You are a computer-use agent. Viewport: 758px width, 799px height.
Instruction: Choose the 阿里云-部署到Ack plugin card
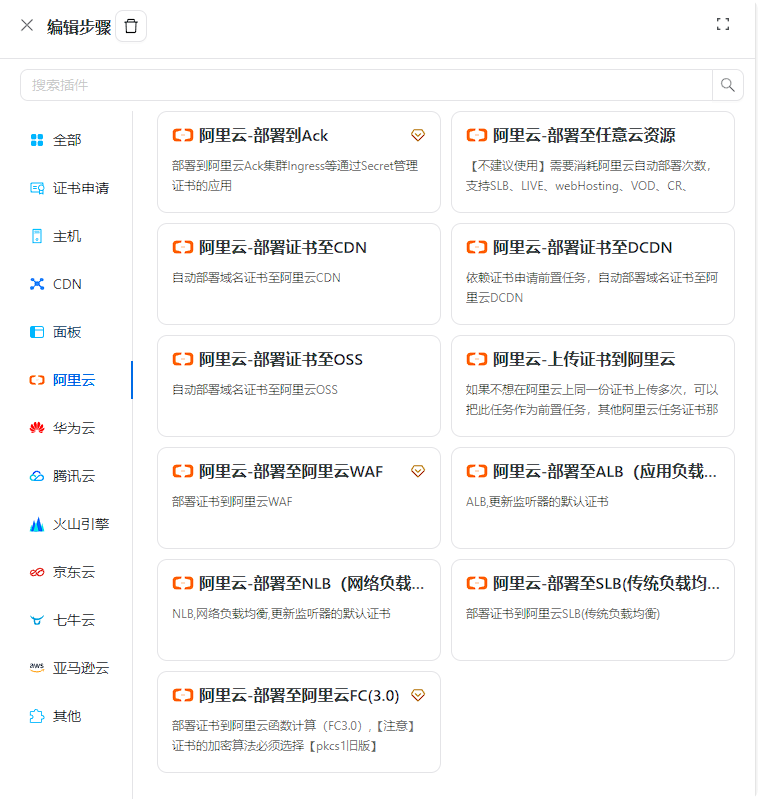tap(299, 162)
